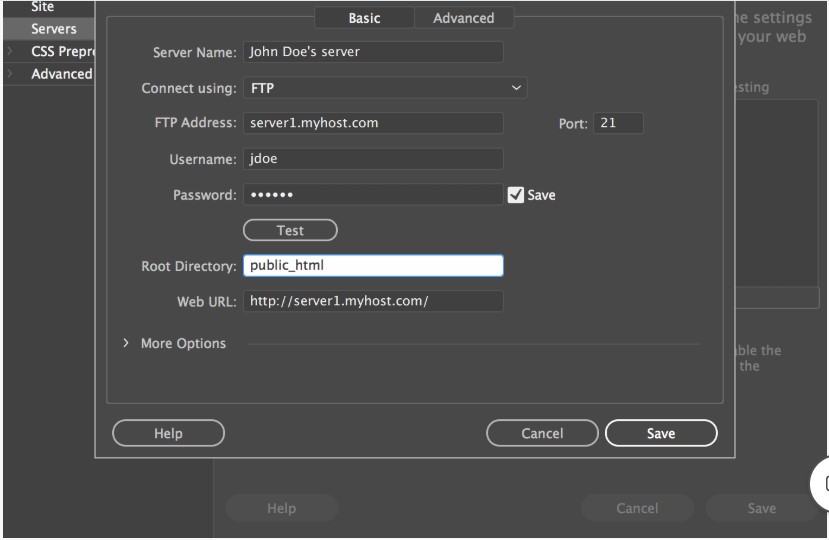Click the Root Directory label
This screenshot has height=540, width=829.
[x=189, y=266]
